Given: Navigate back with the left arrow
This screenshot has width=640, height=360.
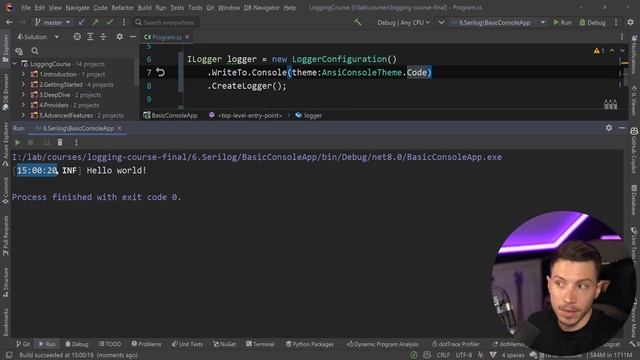Looking at the screenshot, I should [x=9, y=22].
